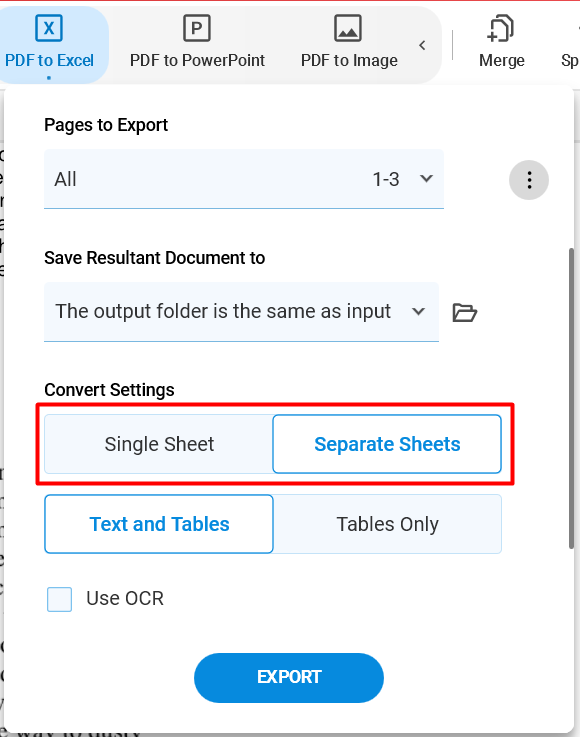Switch to Single Sheet mode

tap(159, 444)
